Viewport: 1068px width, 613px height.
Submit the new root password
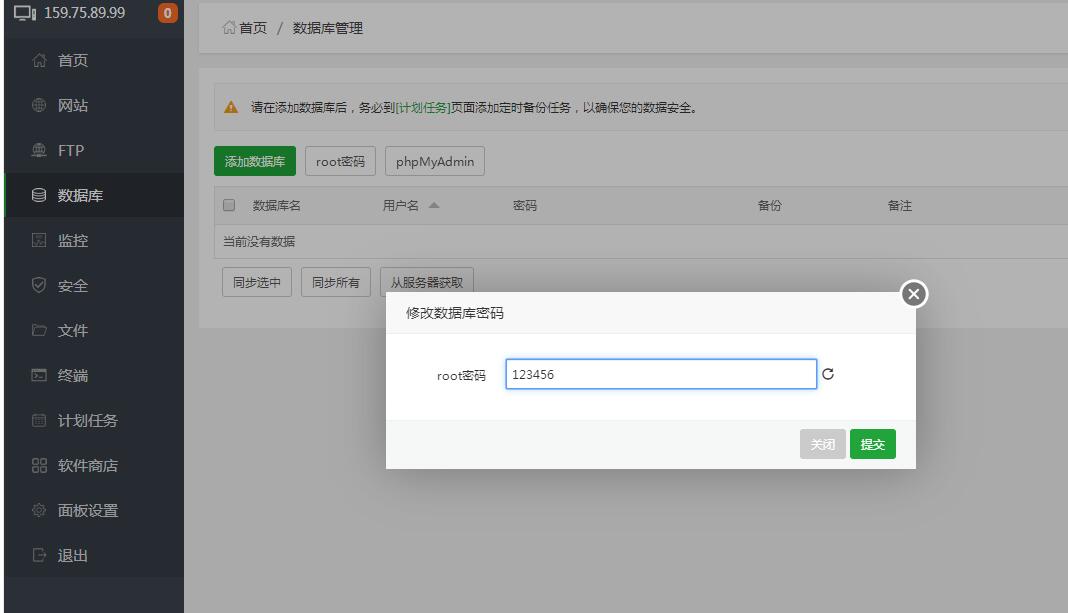click(872, 445)
